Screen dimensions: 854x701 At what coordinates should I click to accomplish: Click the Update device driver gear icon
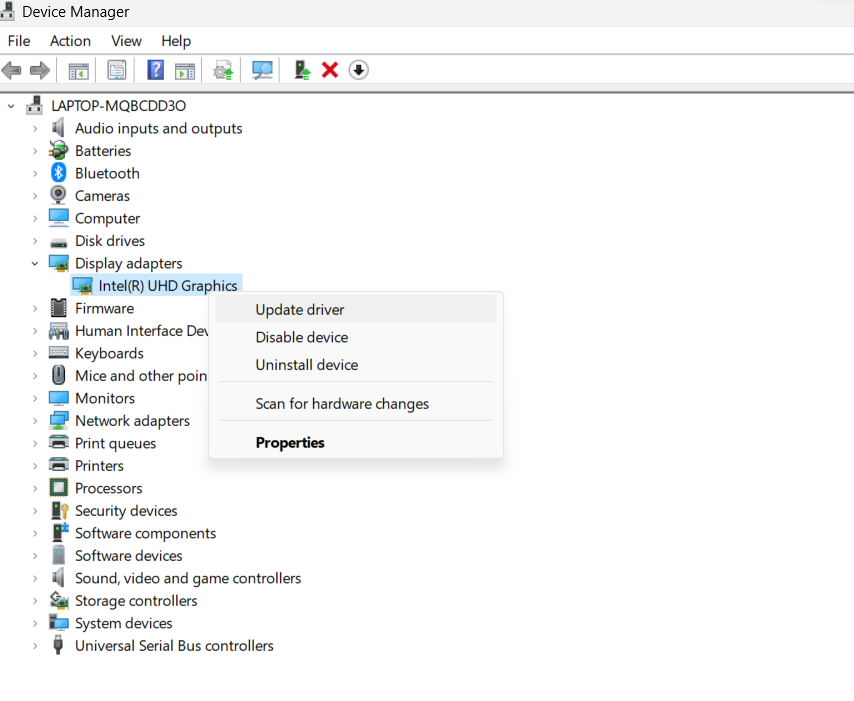pos(223,70)
